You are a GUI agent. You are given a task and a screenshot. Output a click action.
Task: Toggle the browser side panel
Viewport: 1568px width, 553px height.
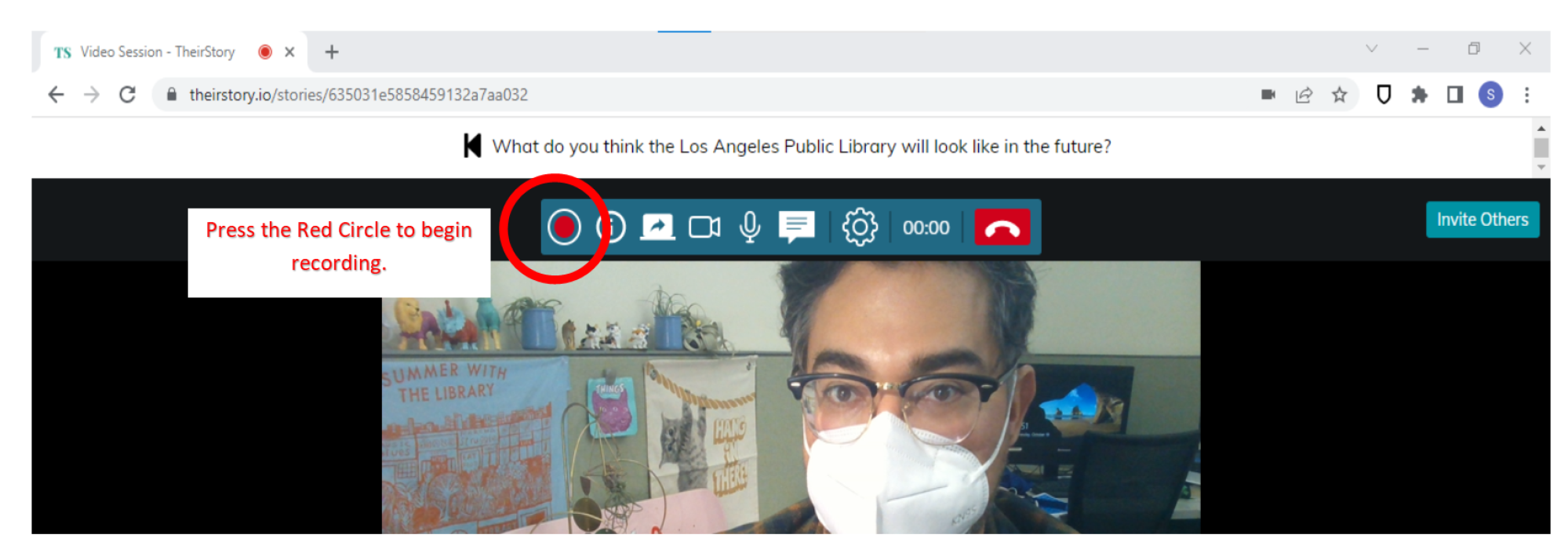pyautogui.click(x=1454, y=95)
